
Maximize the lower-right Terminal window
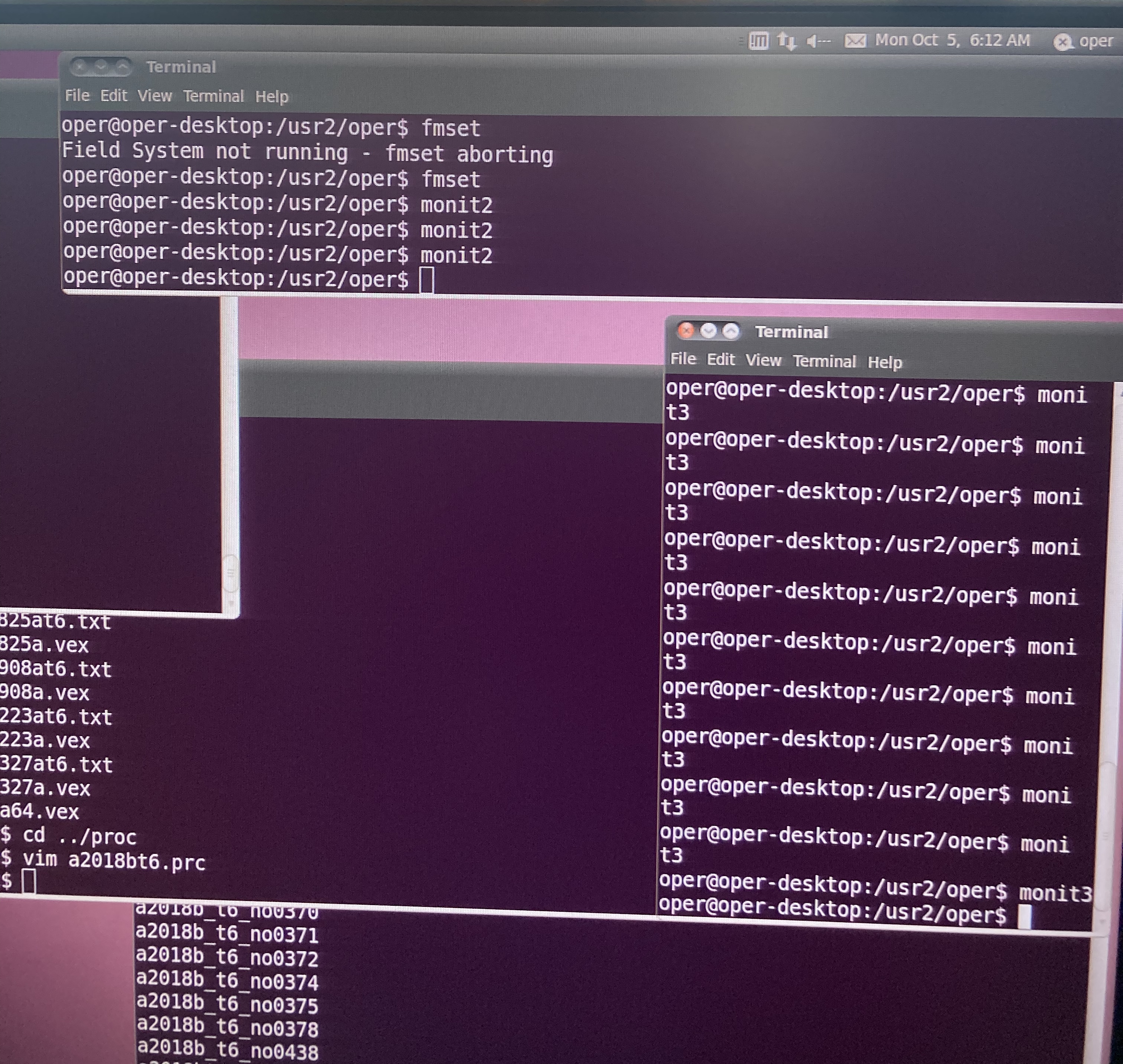[x=731, y=331]
